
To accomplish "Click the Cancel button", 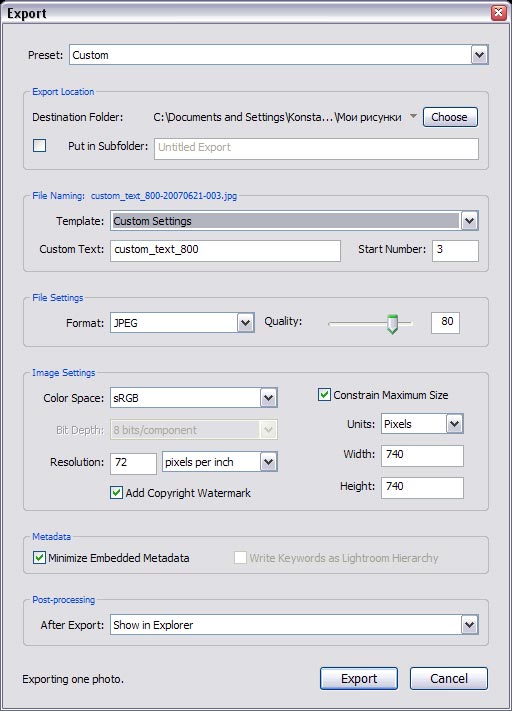I will 449,678.
